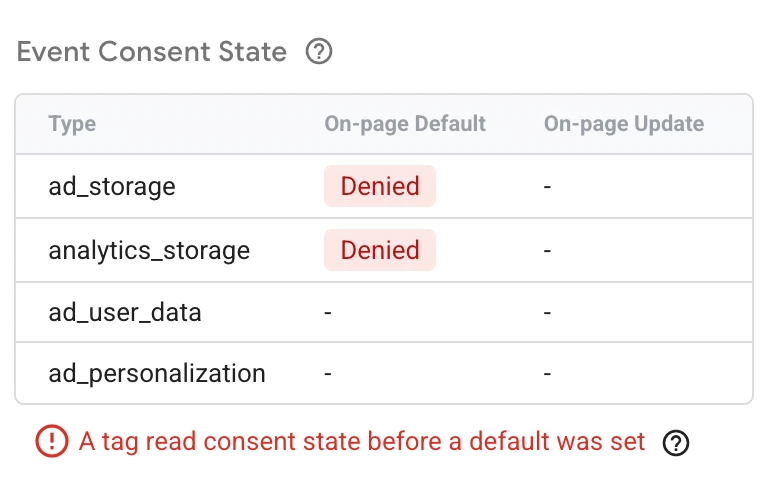The width and height of the screenshot is (782, 496).
Task: Click the ad_personalization consent type
Action: pos(157,374)
